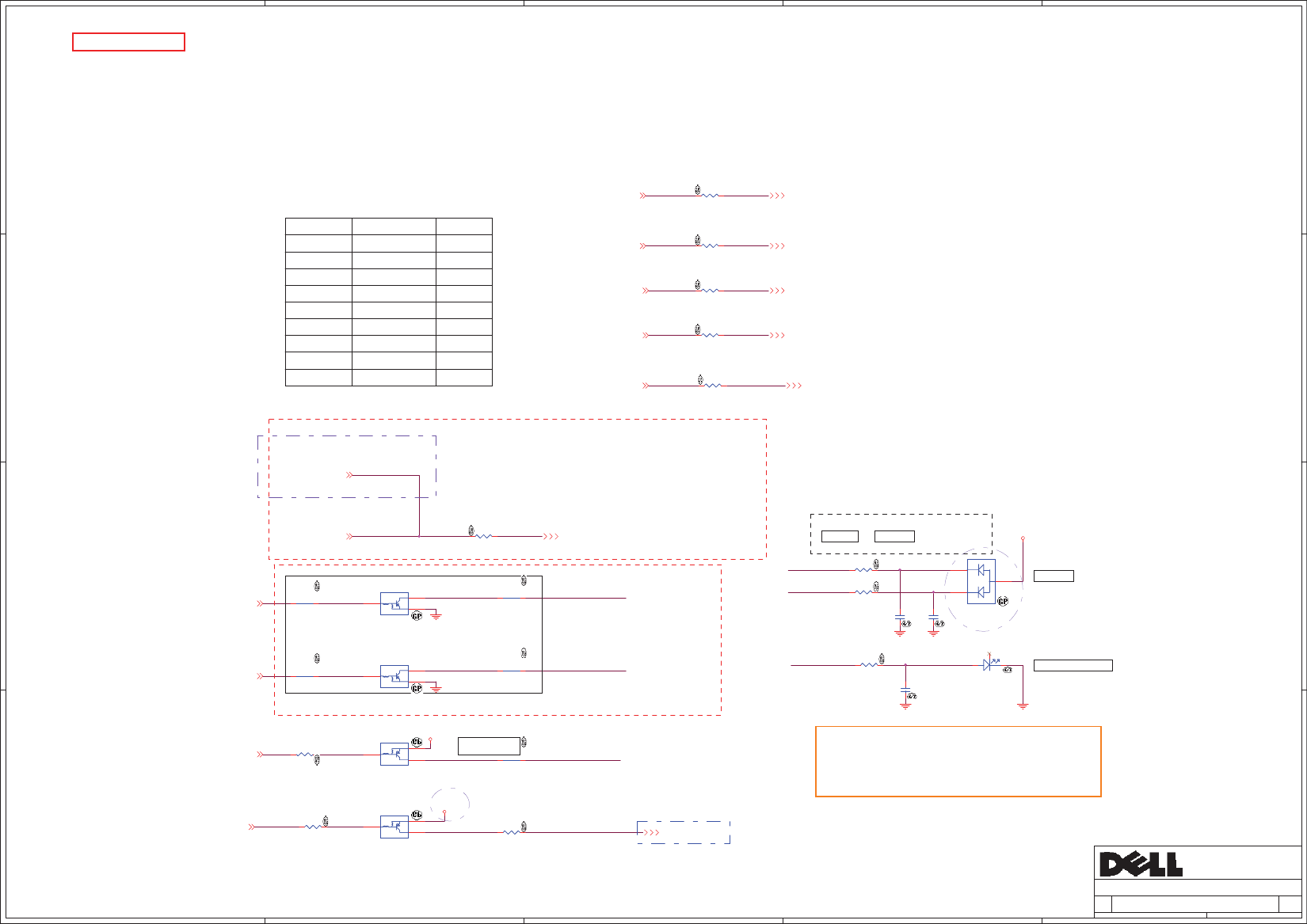
Task: Click the red-outlined box in the sheet corner
Action: pos(128,42)
